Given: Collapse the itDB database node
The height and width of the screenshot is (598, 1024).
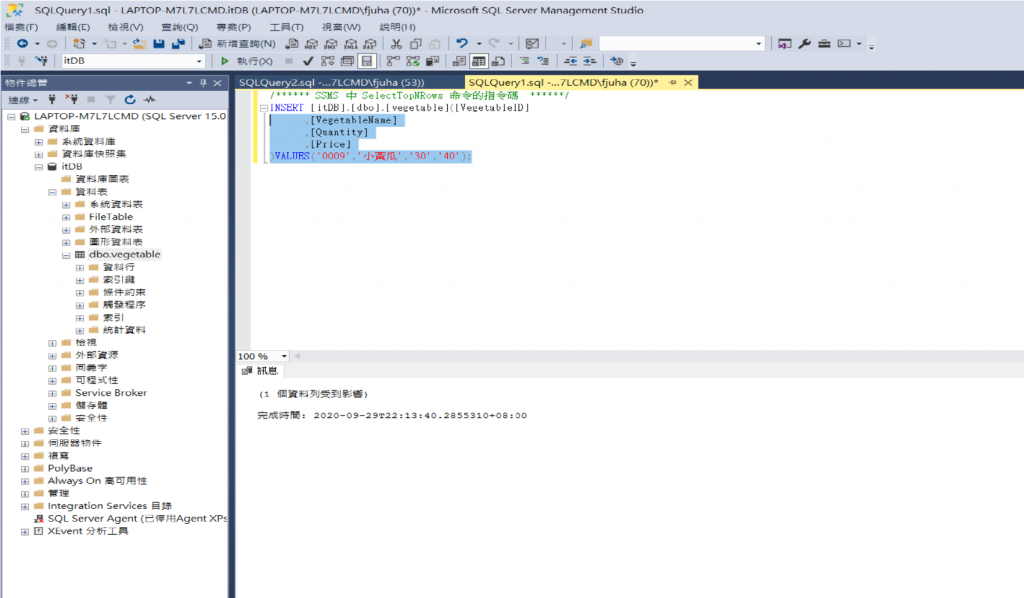Looking at the screenshot, I should point(39,167).
